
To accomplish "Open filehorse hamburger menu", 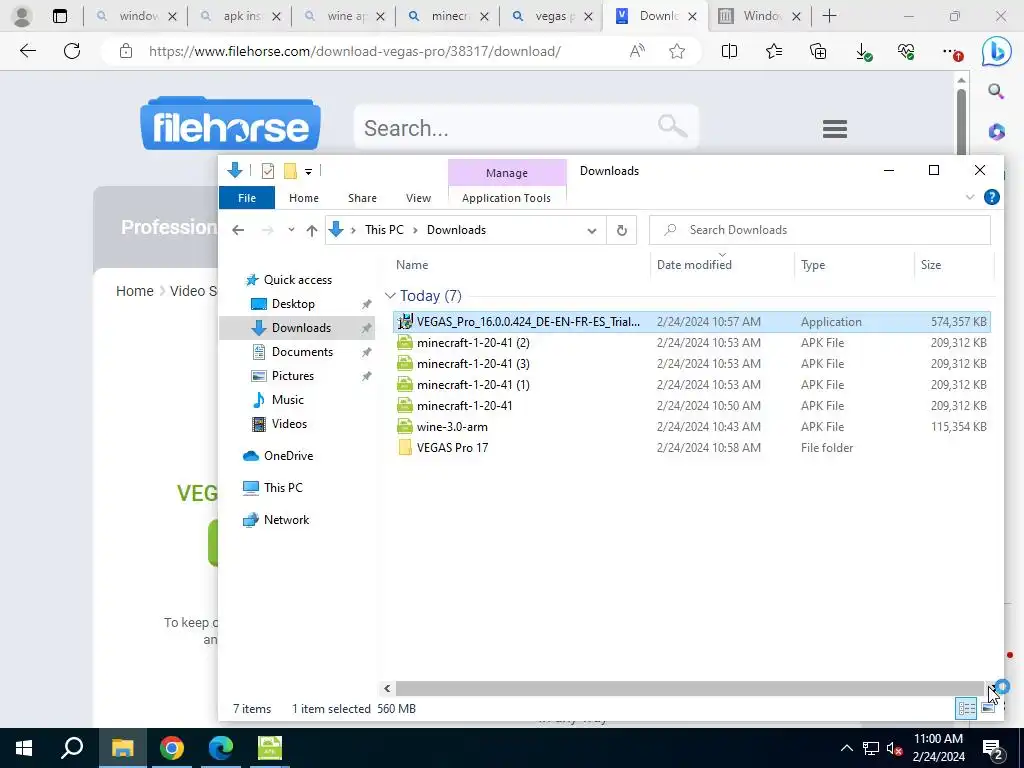I will point(835,129).
